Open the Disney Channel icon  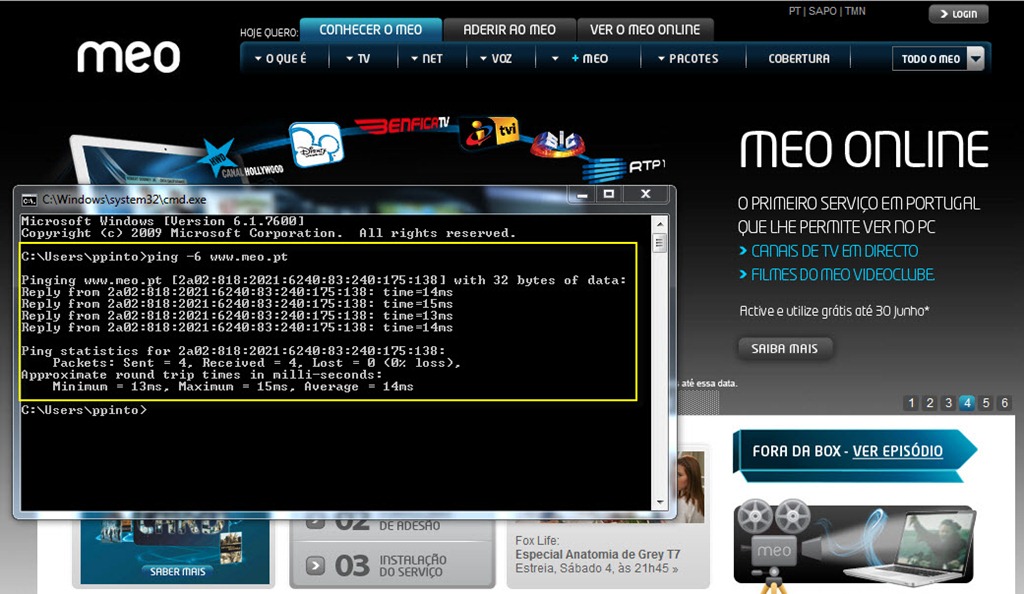click(316, 145)
